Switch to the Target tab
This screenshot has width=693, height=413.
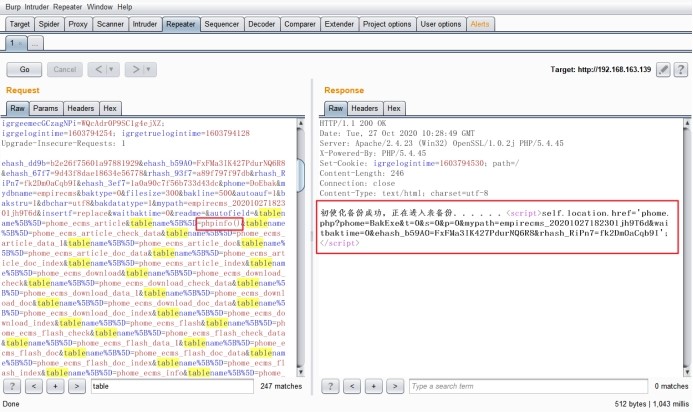19,24
